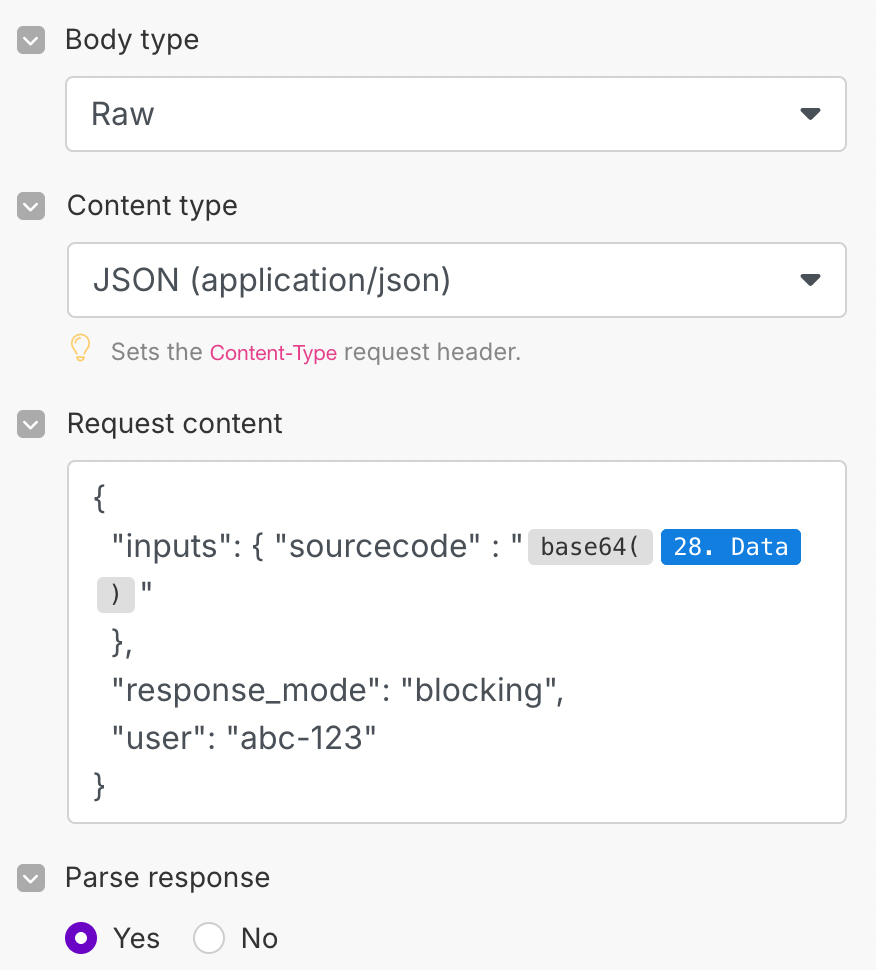Click the "response_mode" line in request content

click(338, 691)
